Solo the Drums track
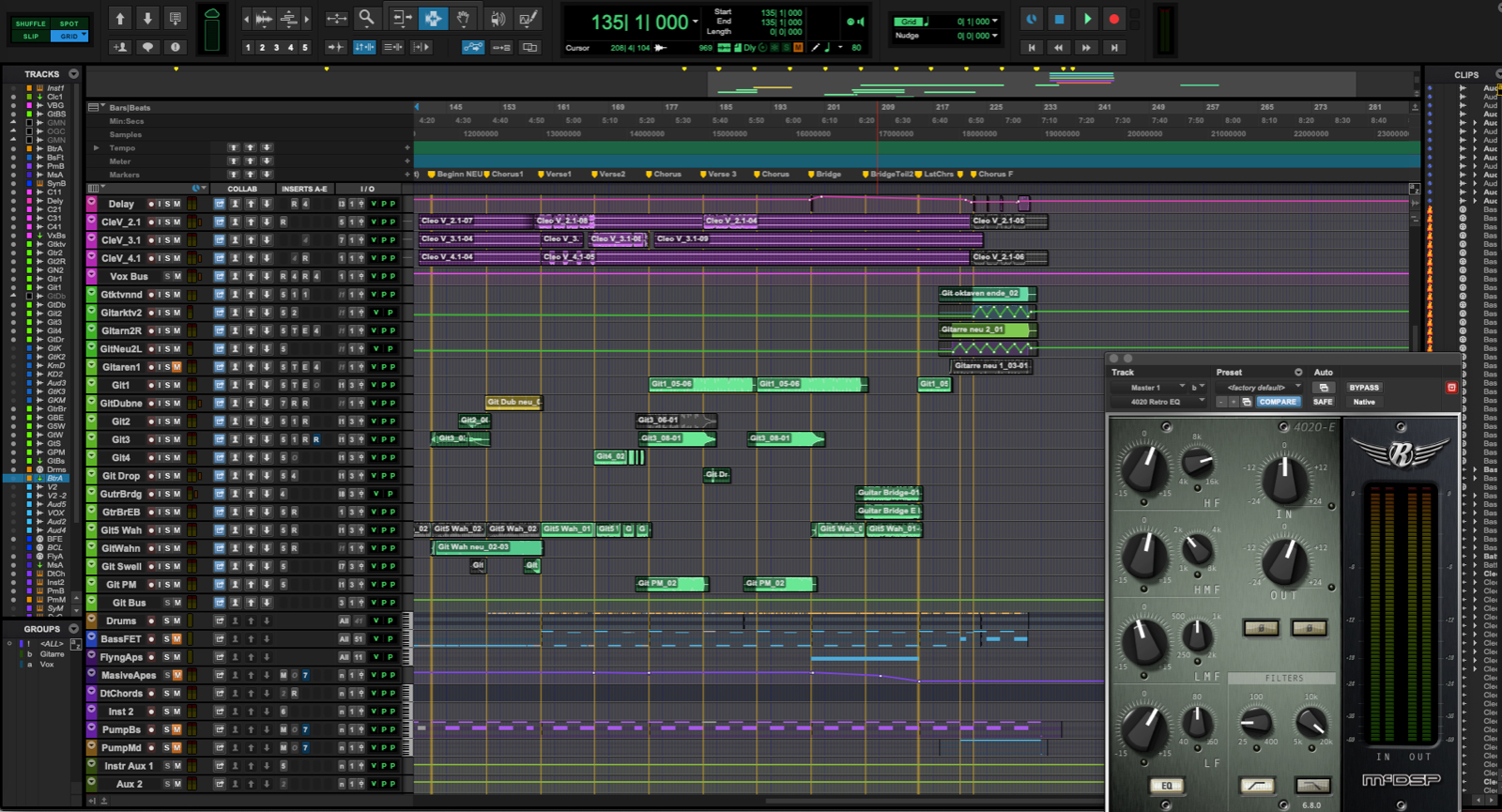 point(167,621)
